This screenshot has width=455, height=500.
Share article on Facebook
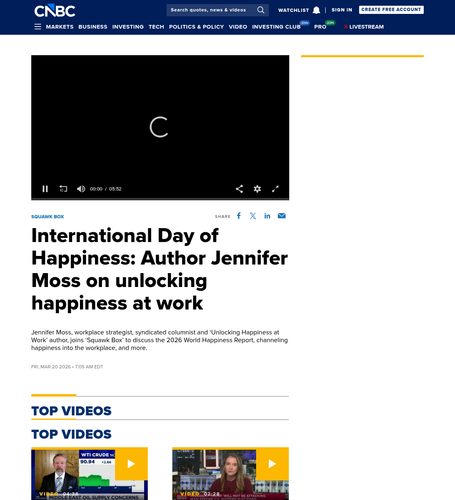[239, 216]
